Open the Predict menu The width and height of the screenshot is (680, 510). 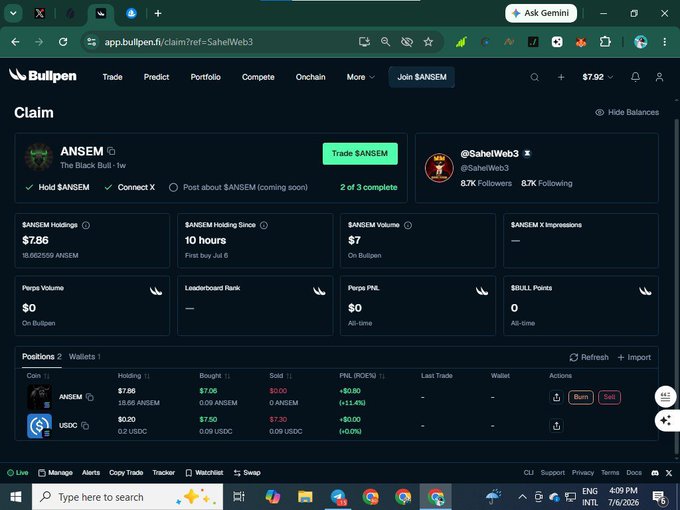(x=156, y=77)
